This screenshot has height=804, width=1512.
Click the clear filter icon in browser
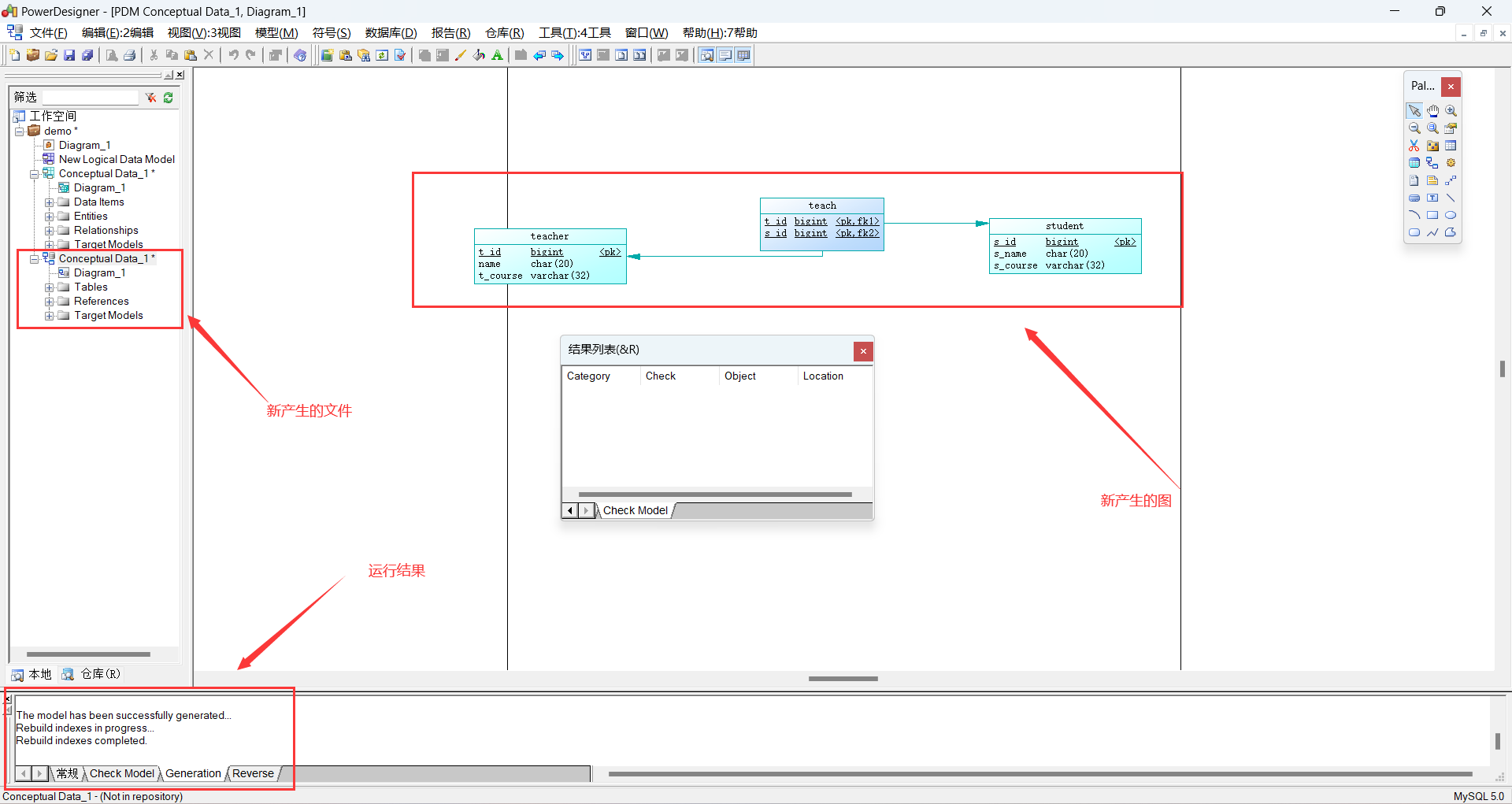pyautogui.click(x=150, y=98)
